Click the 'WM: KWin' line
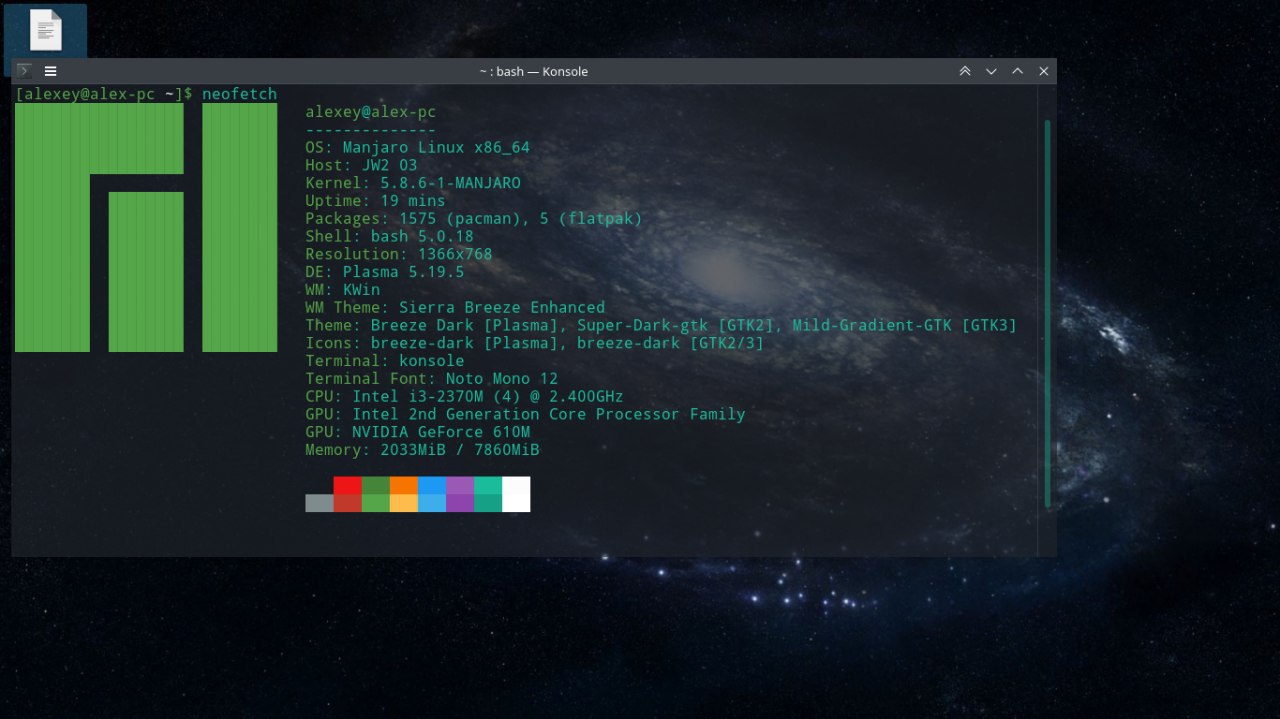This screenshot has width=1280, height=719. 343,290
